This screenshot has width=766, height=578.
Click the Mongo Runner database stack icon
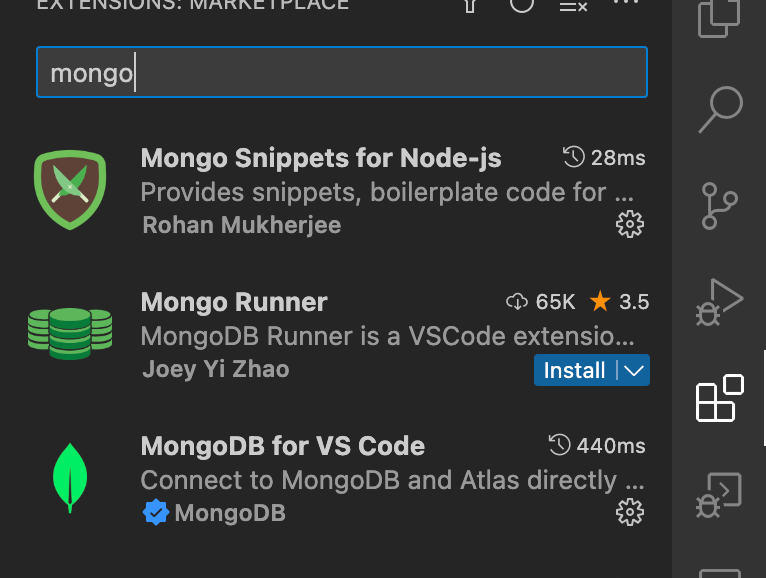pyautogui.click(x=70, y=334)
